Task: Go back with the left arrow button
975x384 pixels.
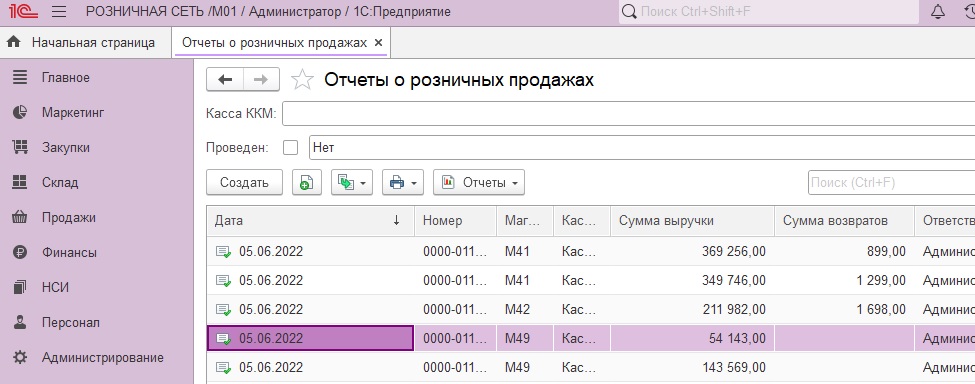Action: [224, 80]
